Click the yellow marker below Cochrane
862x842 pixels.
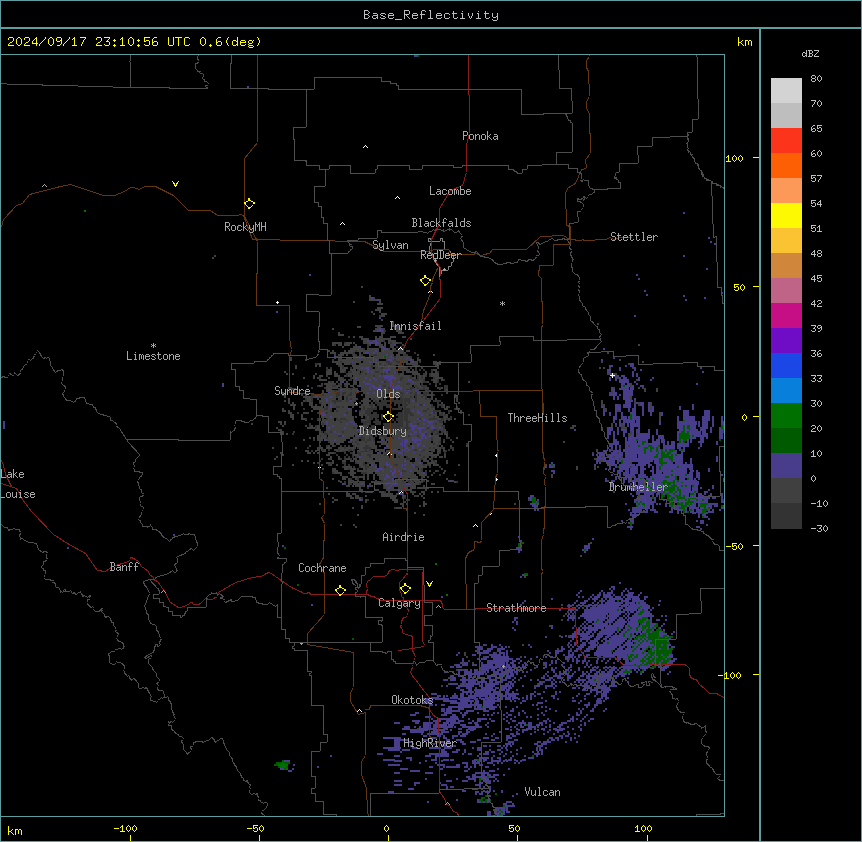(340, 590)
